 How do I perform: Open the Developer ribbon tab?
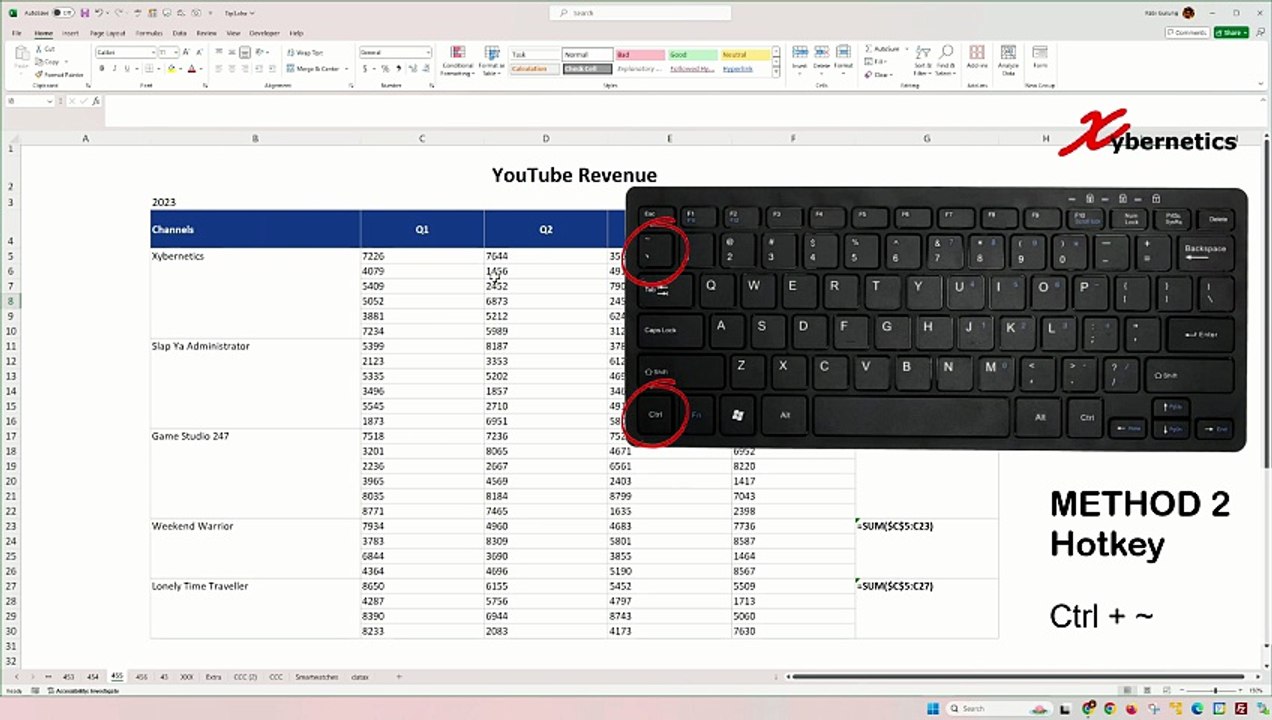(264, 33)
